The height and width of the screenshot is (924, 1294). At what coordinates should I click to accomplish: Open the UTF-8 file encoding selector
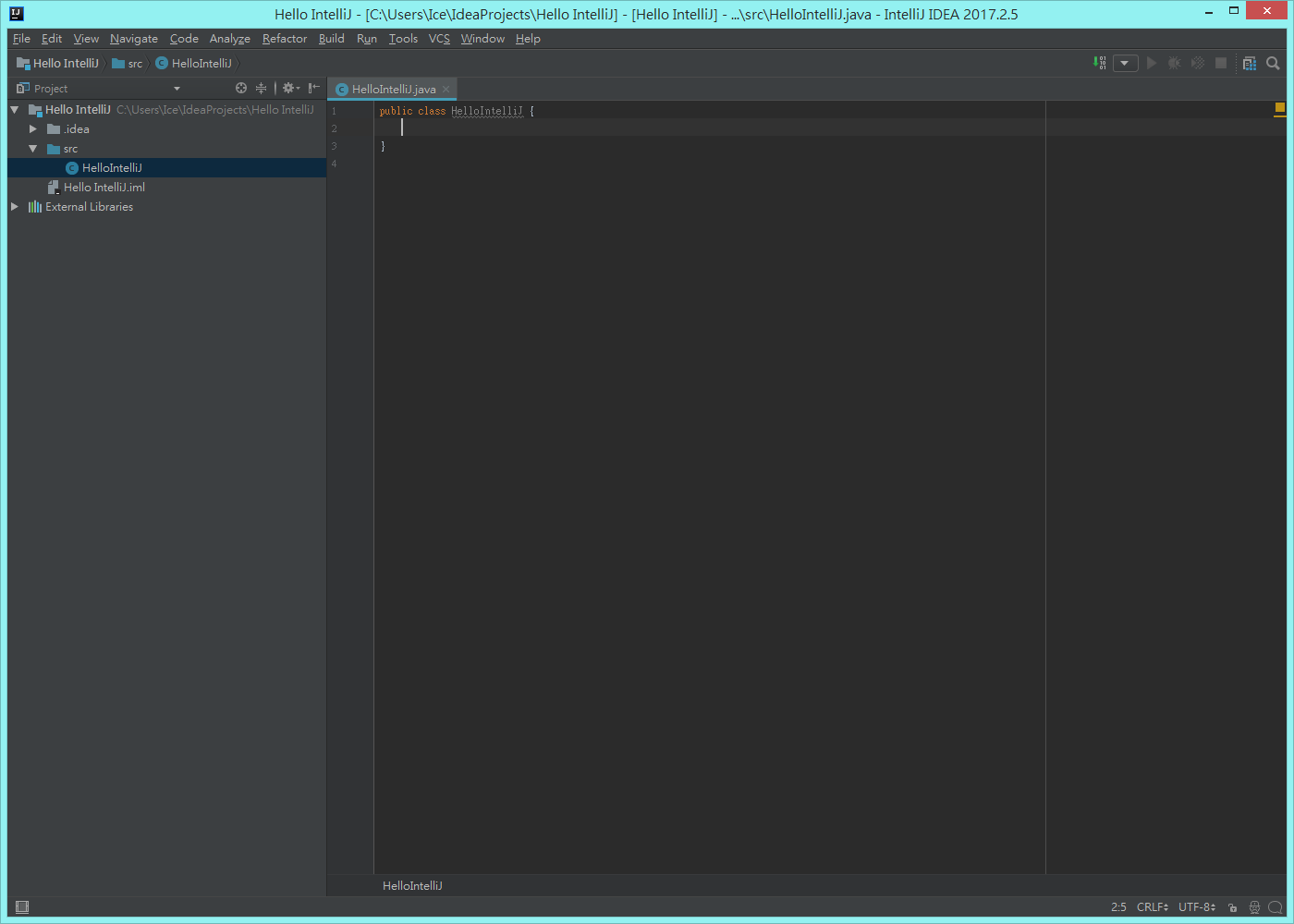pos(1197,907)
